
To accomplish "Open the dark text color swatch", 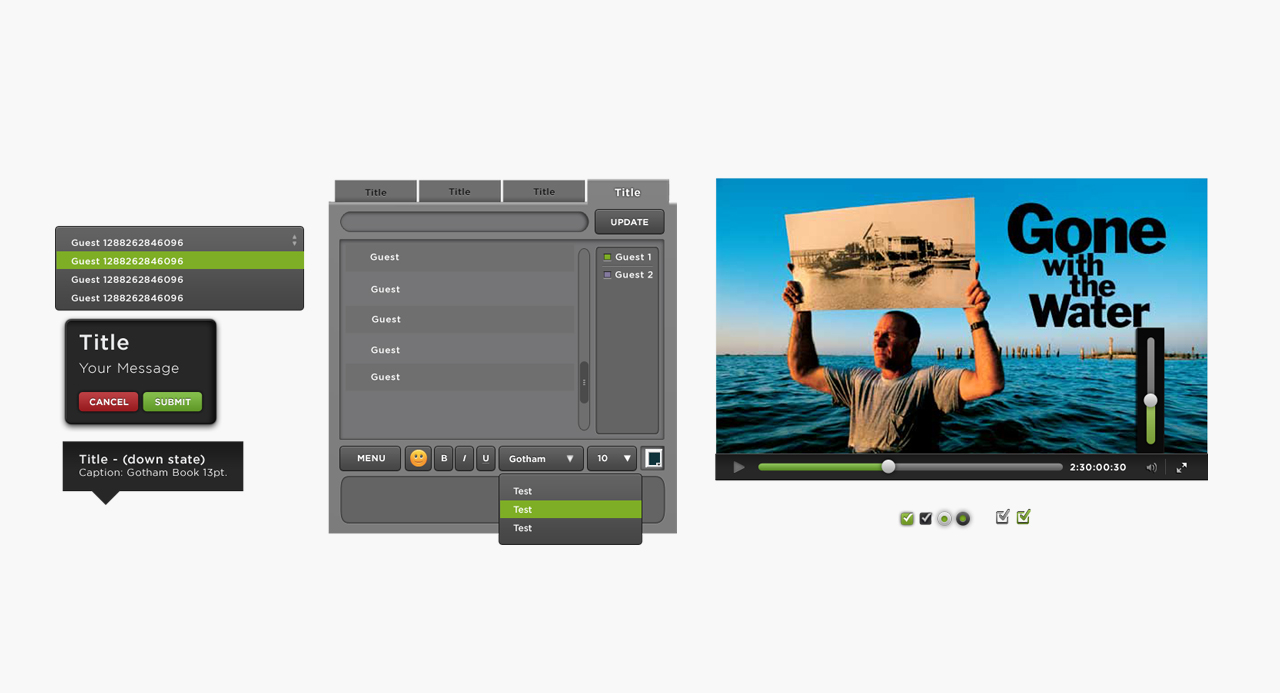I will [x=653, y=458].
